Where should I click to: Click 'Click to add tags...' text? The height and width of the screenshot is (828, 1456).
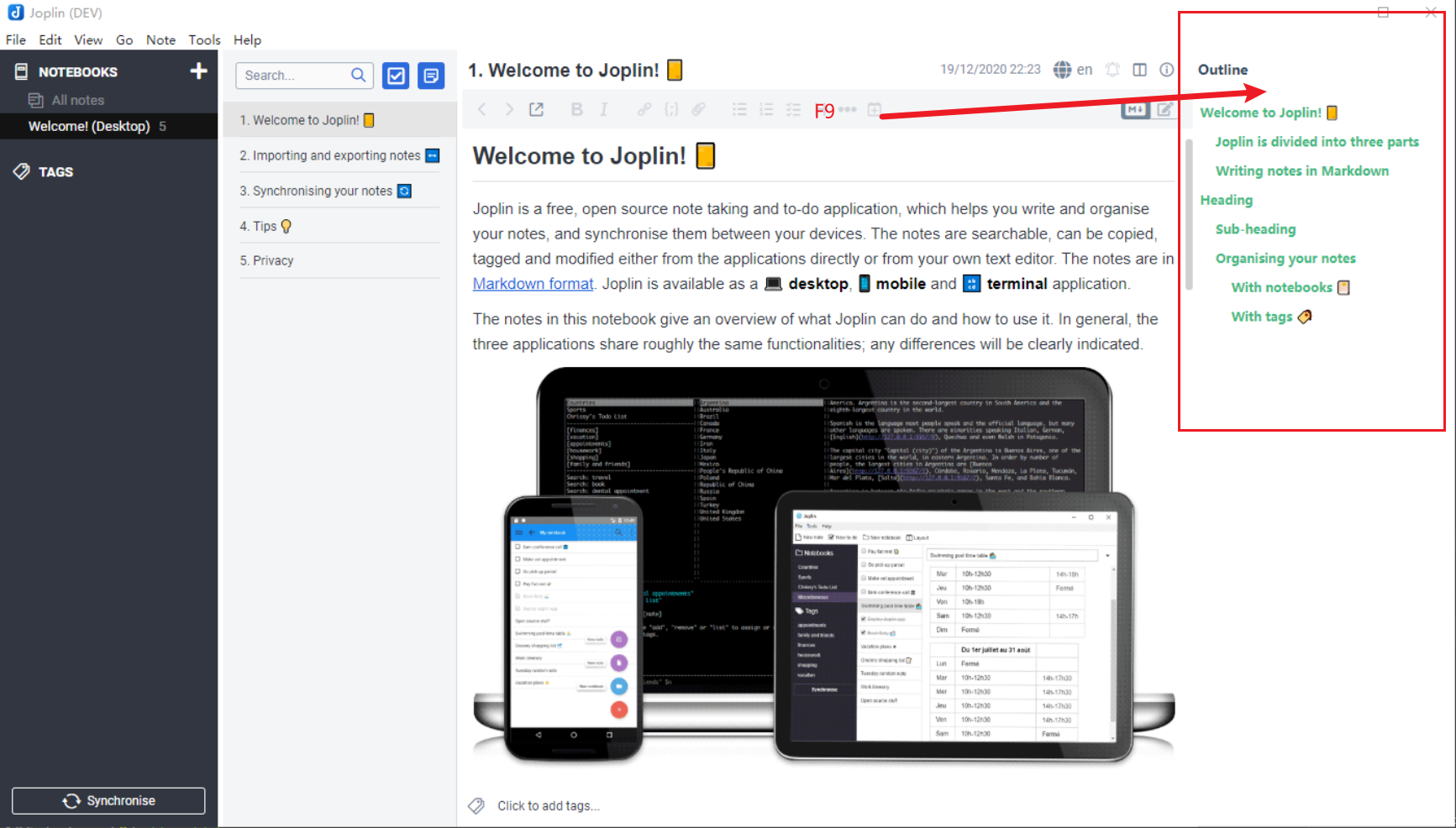(x=549, y=806)
